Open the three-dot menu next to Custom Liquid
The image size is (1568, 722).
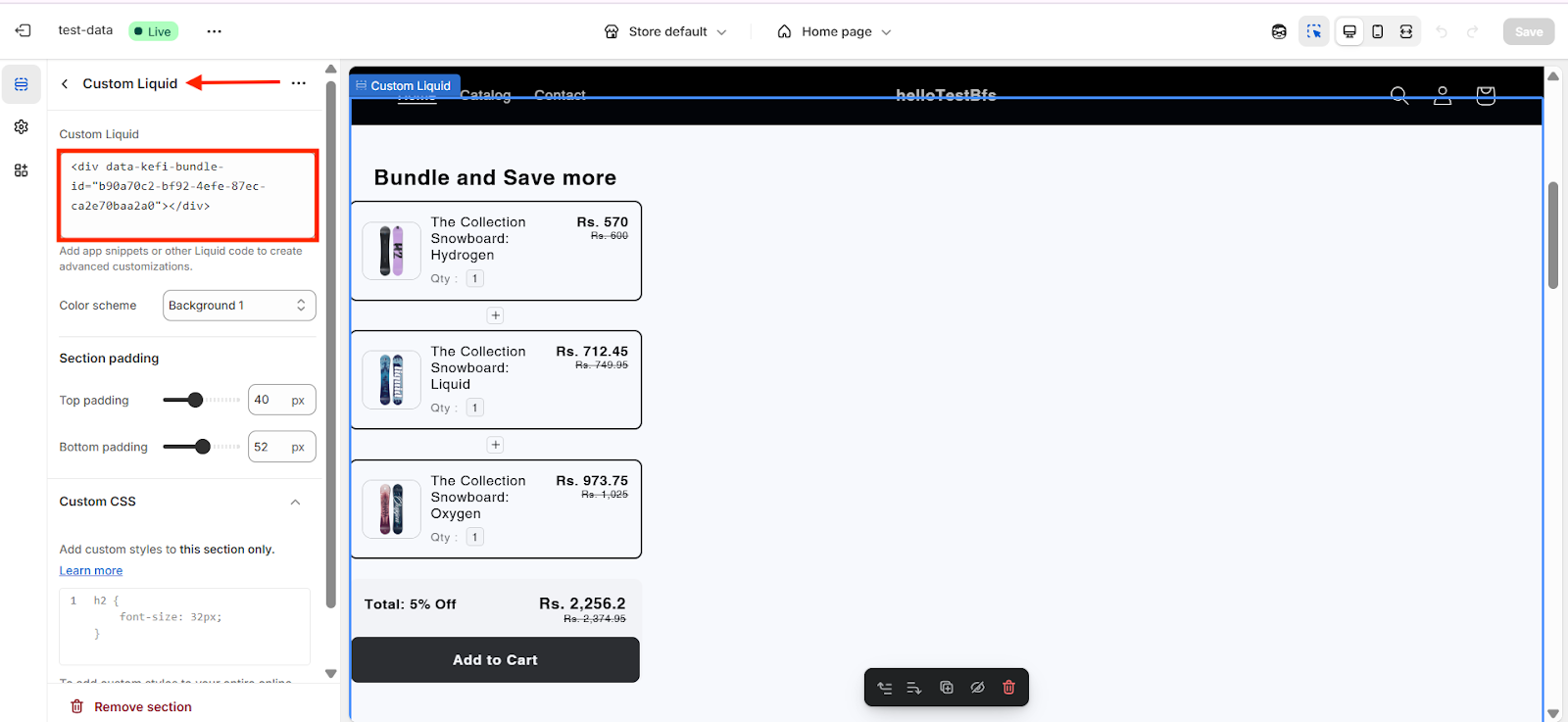(299, 83)
